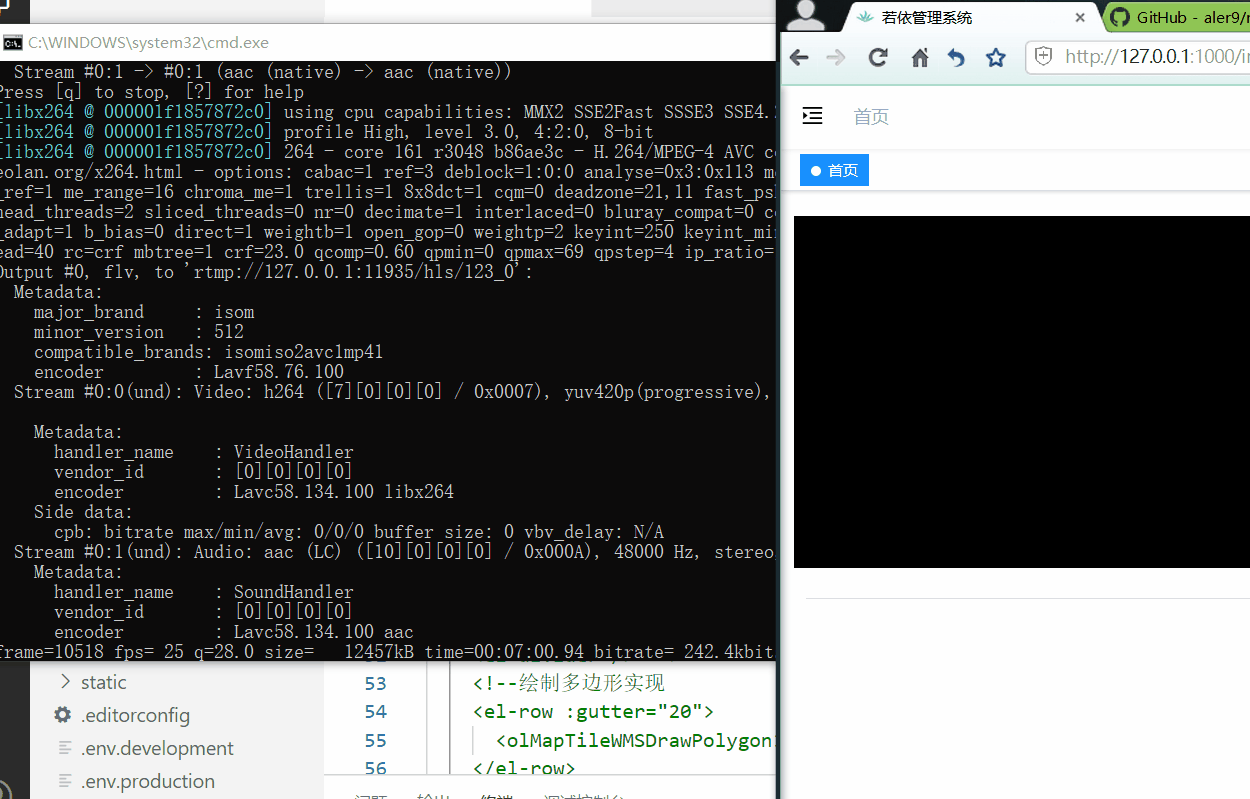Screen dimensions: 1250x799
Task: Switch to the 若依管理系统 browser tab
Action: pyautogui.click(x=926, y=17)
